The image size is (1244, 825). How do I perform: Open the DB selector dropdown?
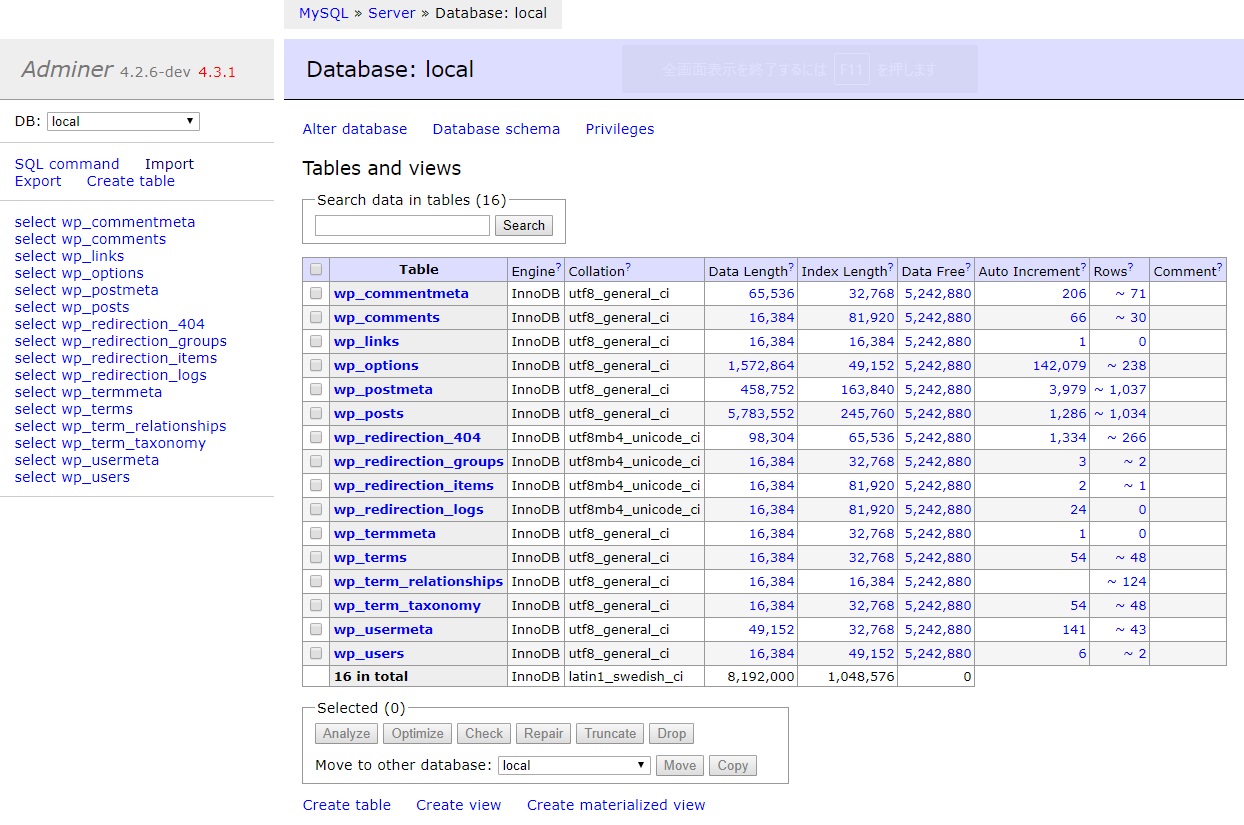(x=123, y=121)
